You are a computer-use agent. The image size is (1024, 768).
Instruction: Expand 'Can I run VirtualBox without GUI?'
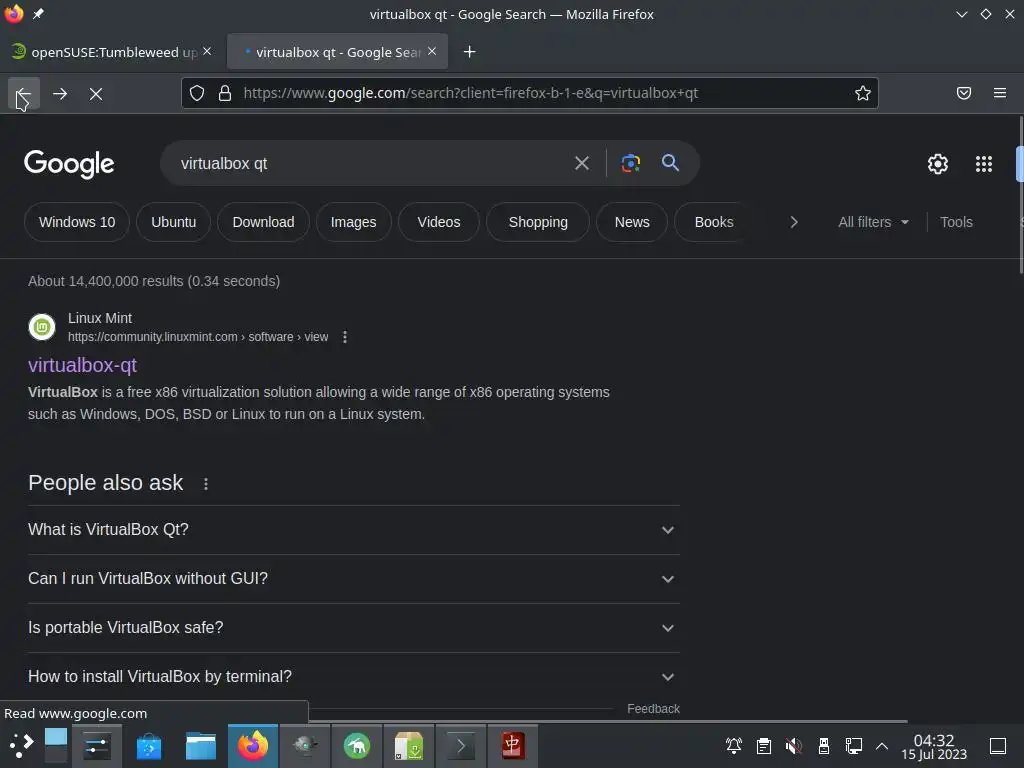tap(354, 579)
